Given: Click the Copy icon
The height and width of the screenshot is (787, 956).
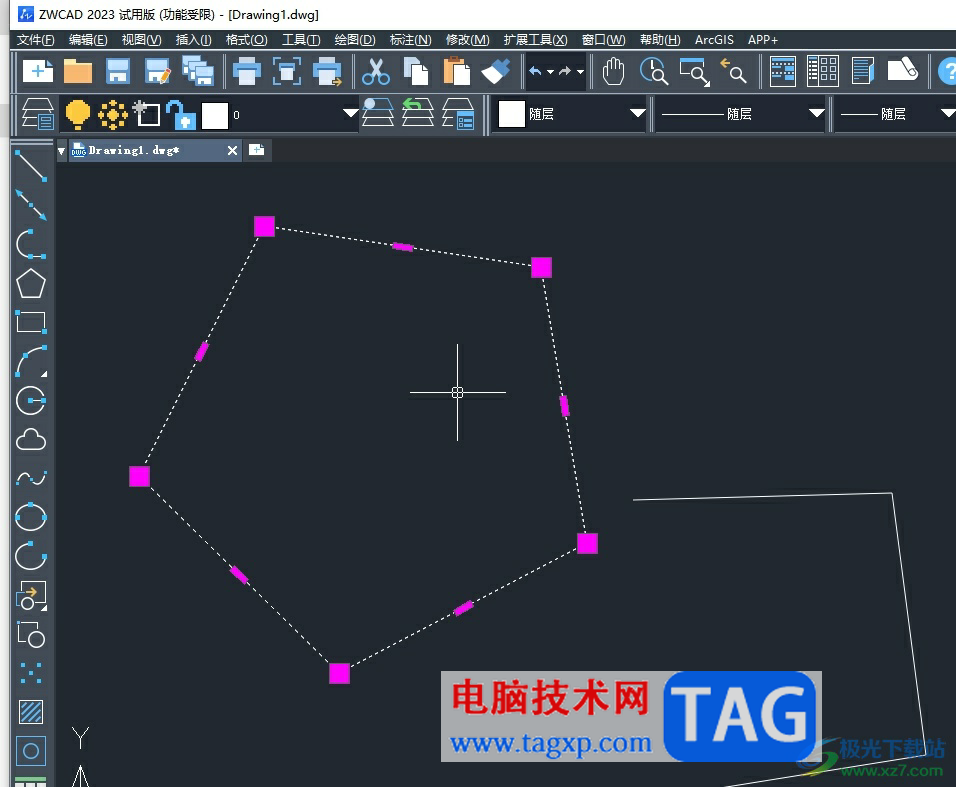Looking at the screenshot, I should (416, 71).
